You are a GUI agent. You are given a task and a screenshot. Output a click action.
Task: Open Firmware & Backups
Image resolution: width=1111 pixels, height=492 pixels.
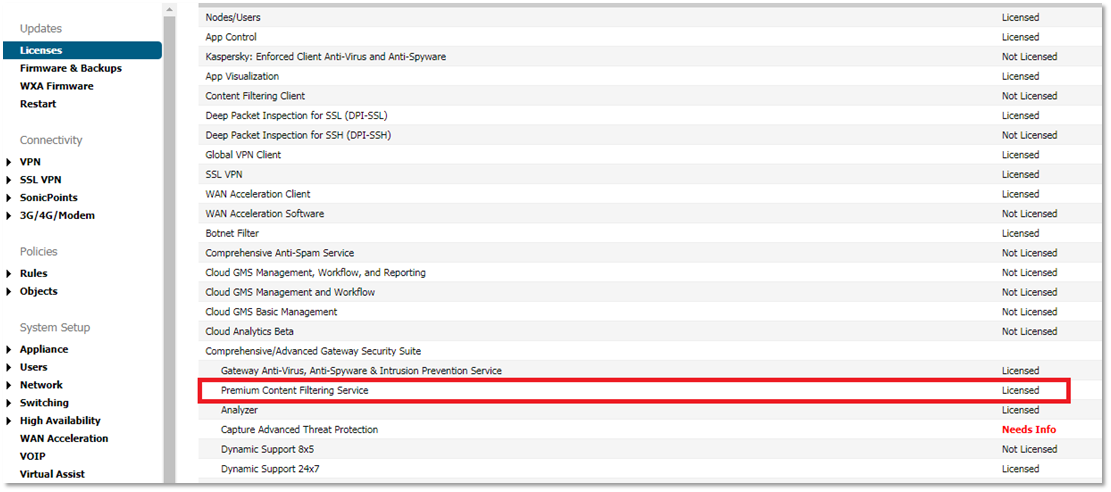click(71, 68)
